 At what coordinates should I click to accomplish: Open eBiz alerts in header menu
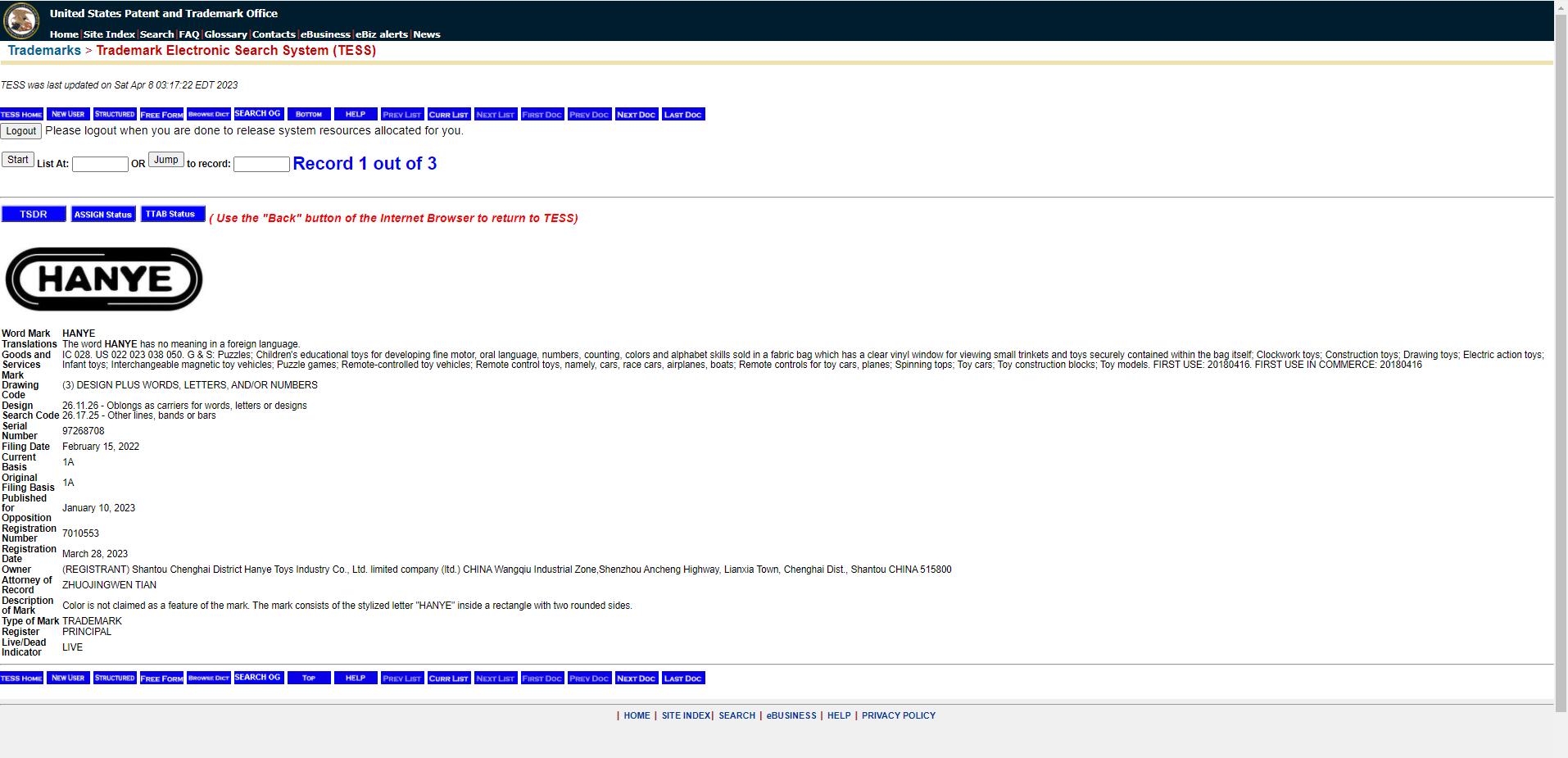tap(382, 34)
